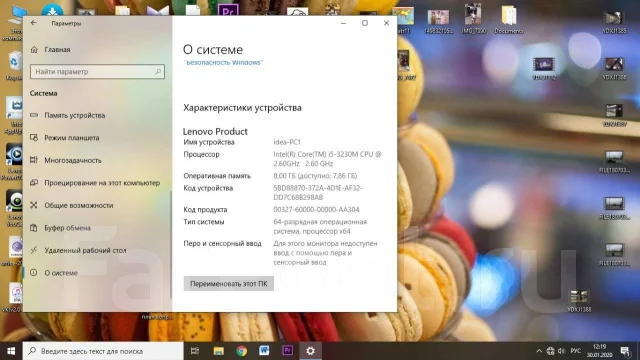This screenshot has height=360, width=640.
Task: Open Общие возможности settings
Action: coord(79,205)
